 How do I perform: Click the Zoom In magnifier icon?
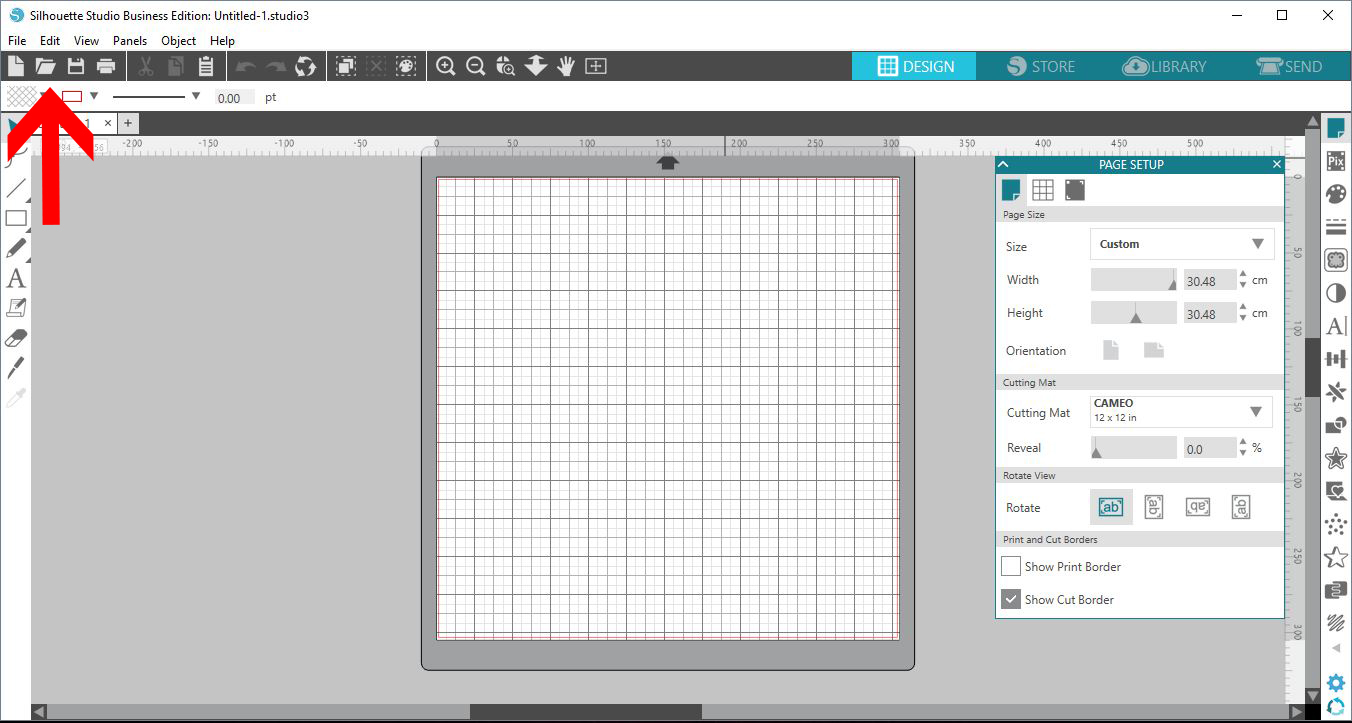tap(445, 66)
